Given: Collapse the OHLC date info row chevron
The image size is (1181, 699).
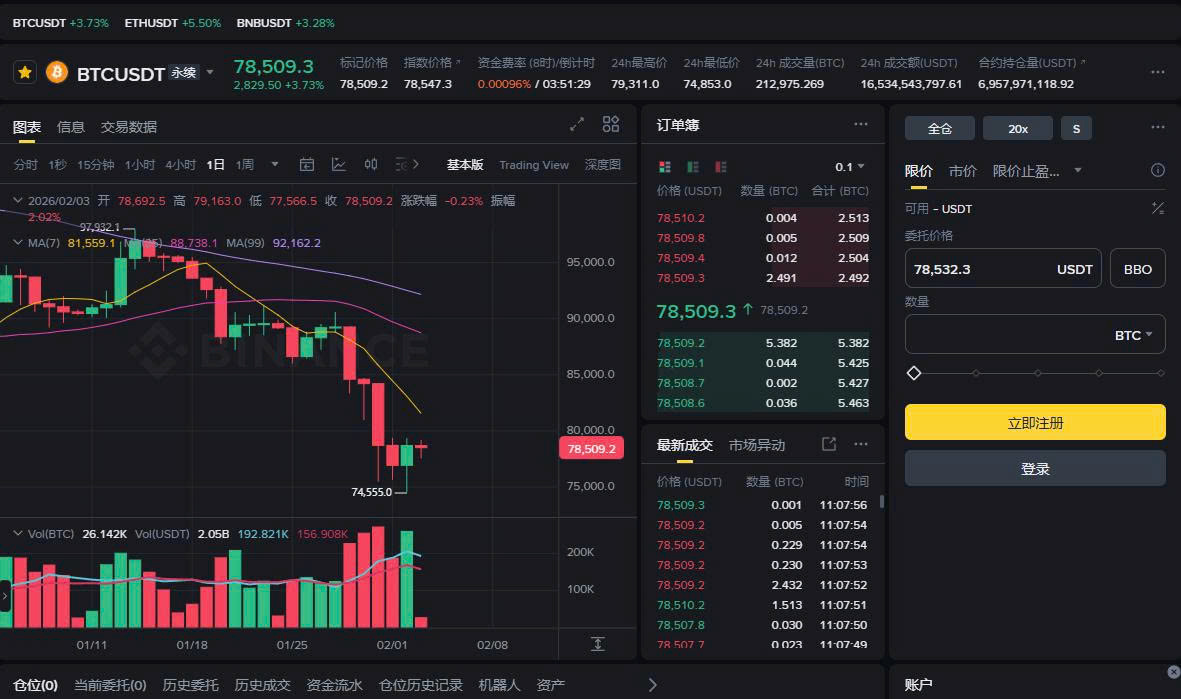Looking at the screenshot, I should [x=17, y=200].
